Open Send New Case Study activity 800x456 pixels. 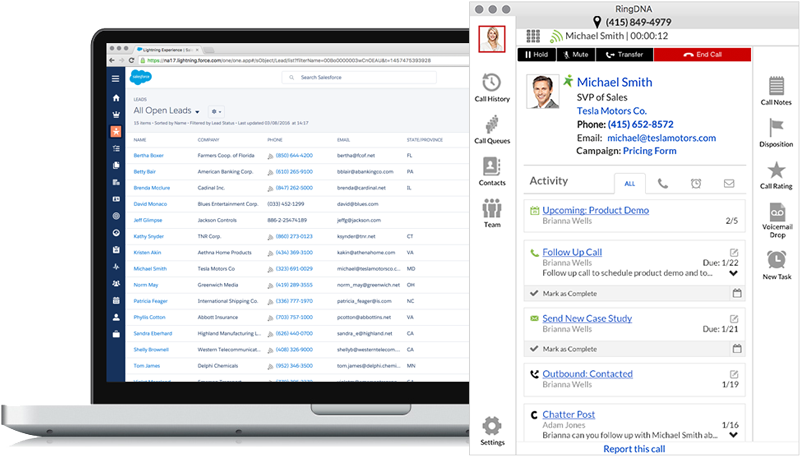(587, 318)
